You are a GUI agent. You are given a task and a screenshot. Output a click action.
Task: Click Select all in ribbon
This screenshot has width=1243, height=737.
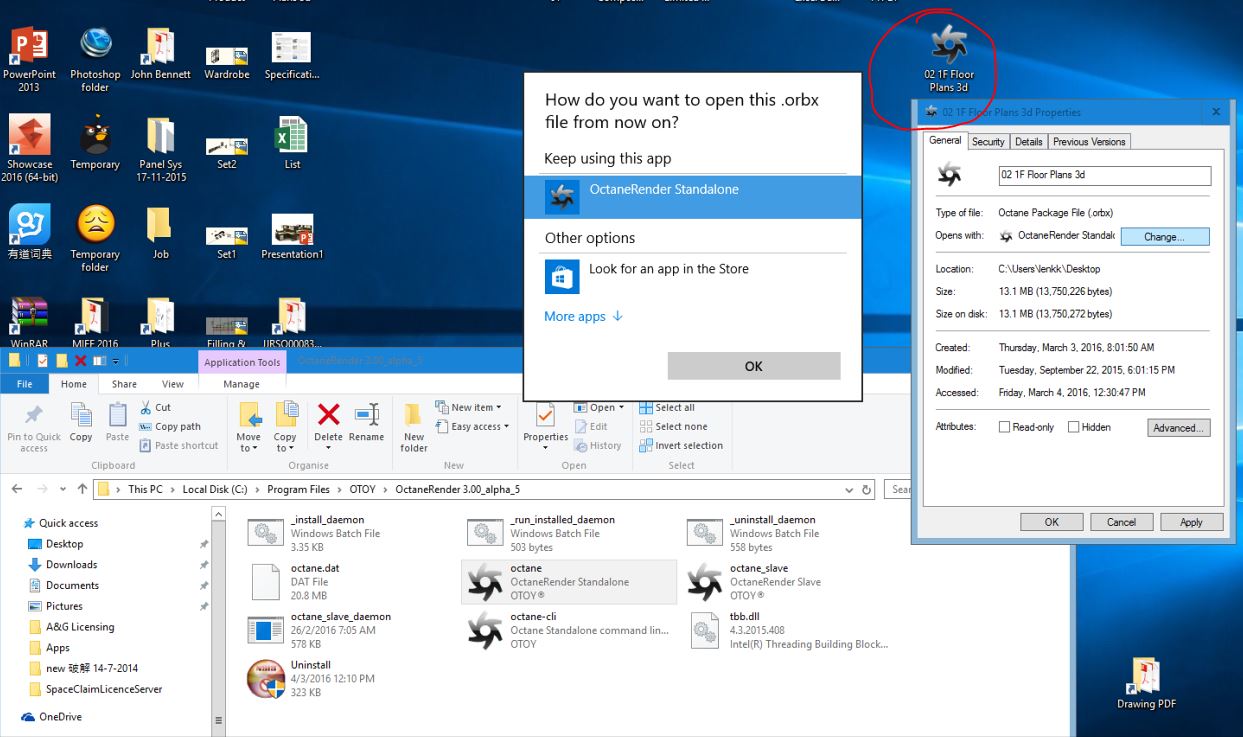(666, 408)
